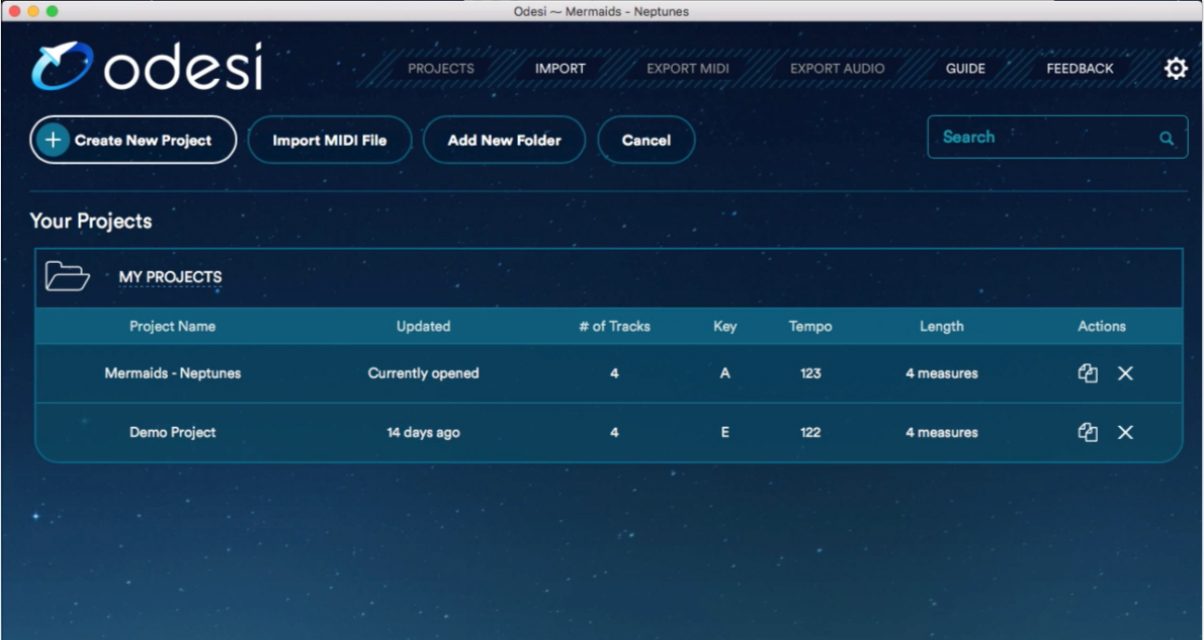
Task: Click the search magnifier icon
Action: click(1166, 138)
